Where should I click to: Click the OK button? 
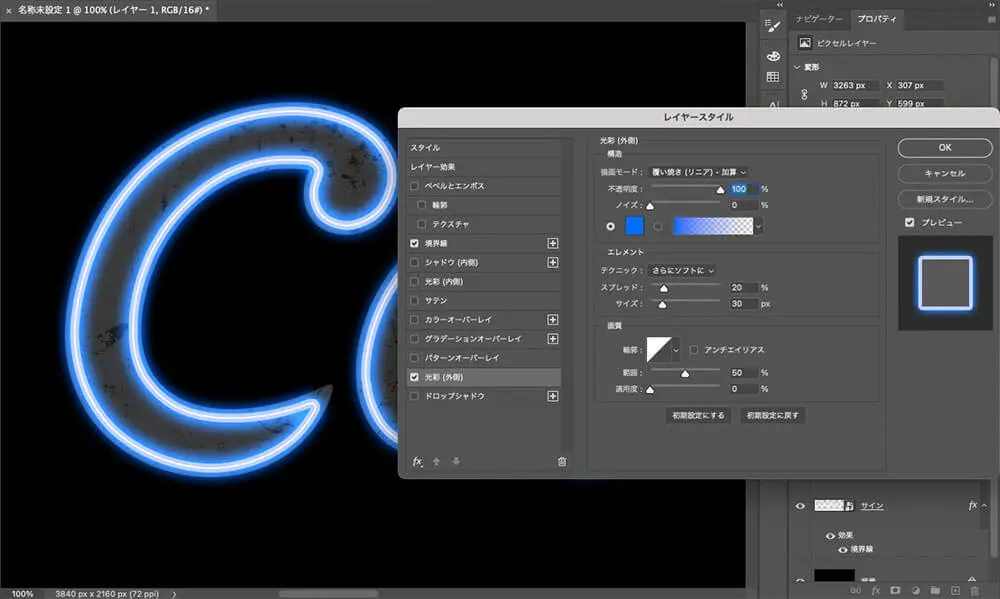point(945,148)
